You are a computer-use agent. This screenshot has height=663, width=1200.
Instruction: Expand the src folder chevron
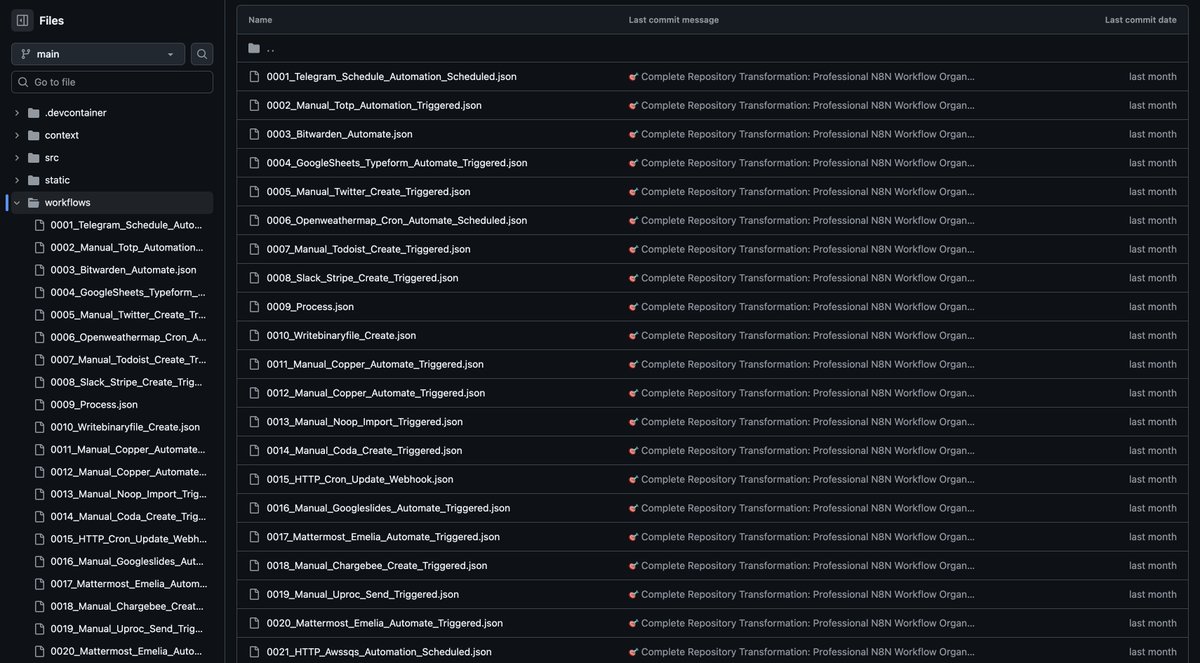tap(17, 158)
